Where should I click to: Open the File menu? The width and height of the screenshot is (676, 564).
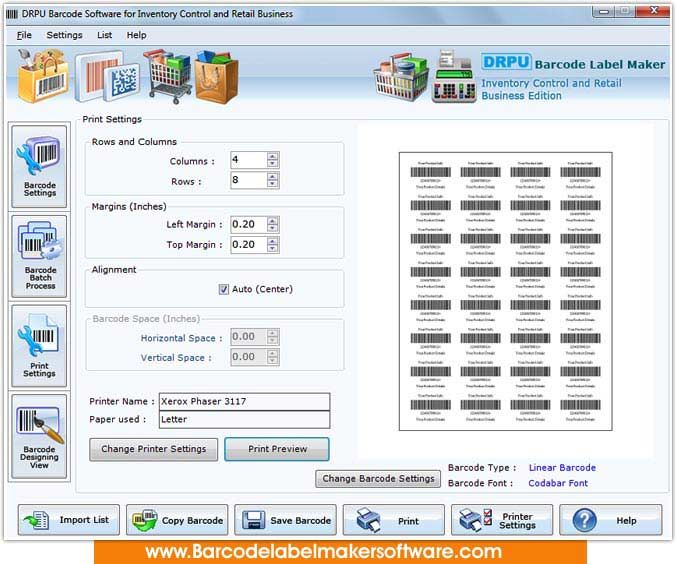[24, 35]
